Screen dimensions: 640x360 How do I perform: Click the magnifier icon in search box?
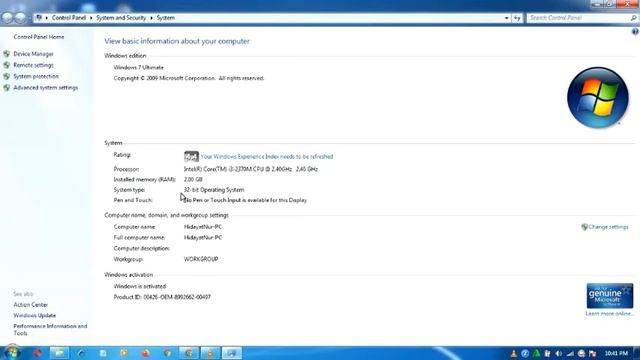click(x=633, y=18)
